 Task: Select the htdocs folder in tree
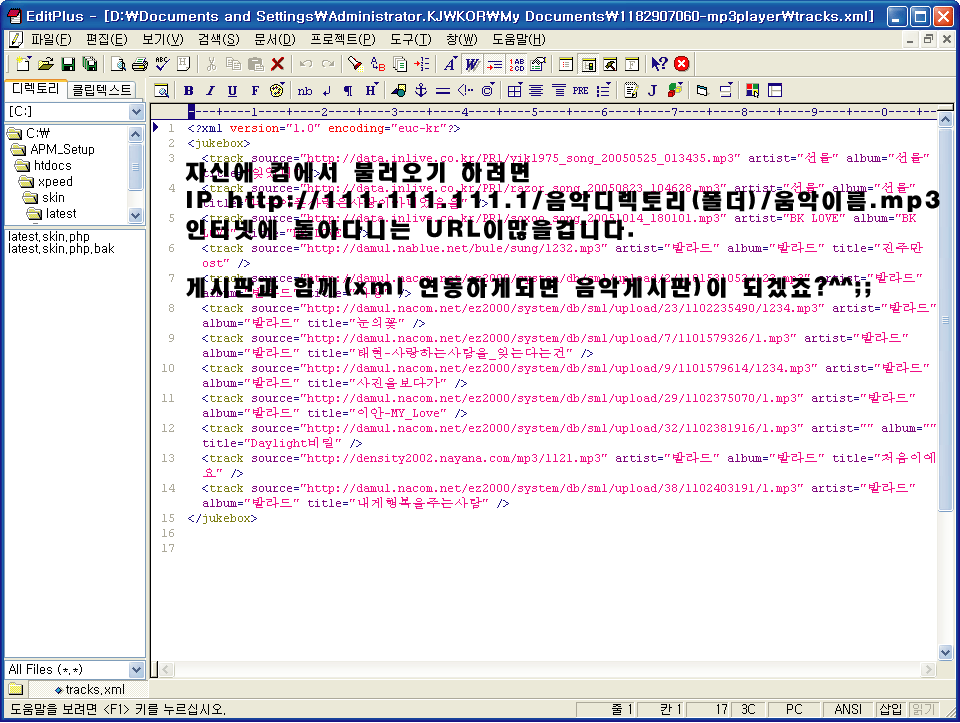[52, 165]
